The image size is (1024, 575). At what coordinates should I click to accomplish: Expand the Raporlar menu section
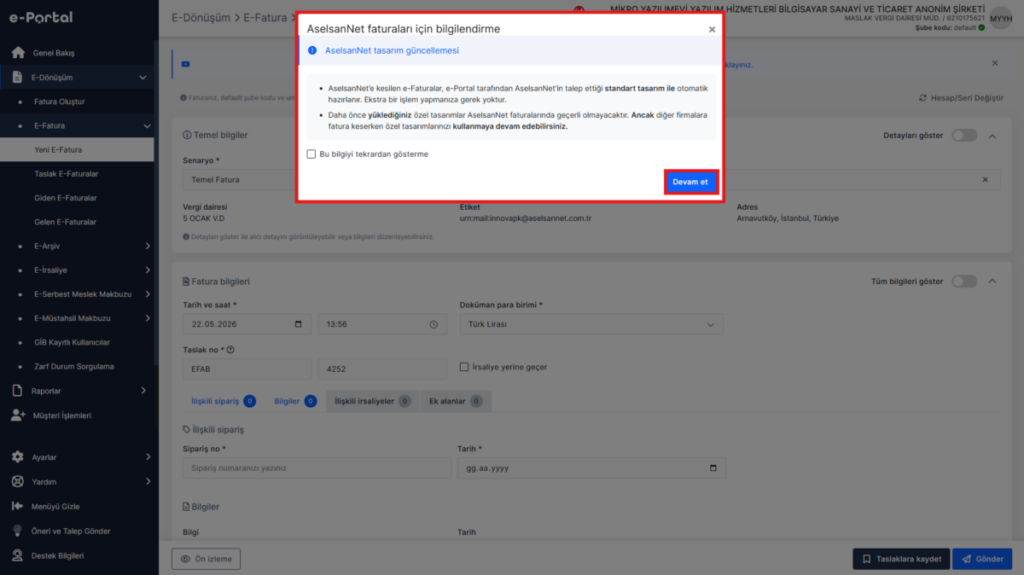point(144,391)
